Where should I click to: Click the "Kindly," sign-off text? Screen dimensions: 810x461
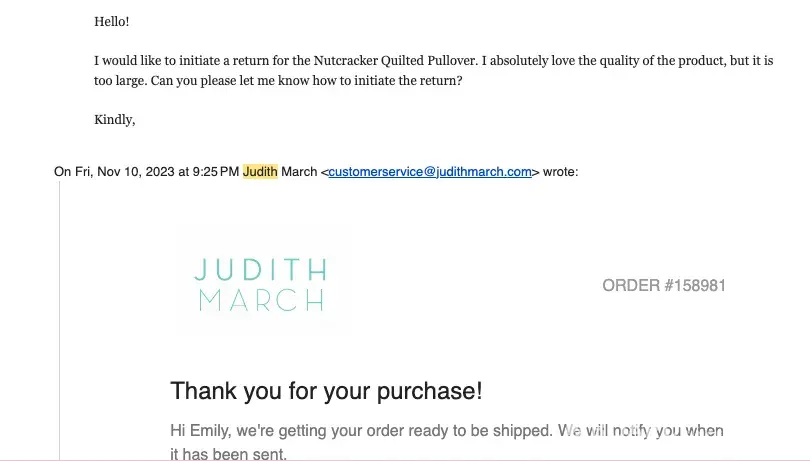tap(114, 120)
